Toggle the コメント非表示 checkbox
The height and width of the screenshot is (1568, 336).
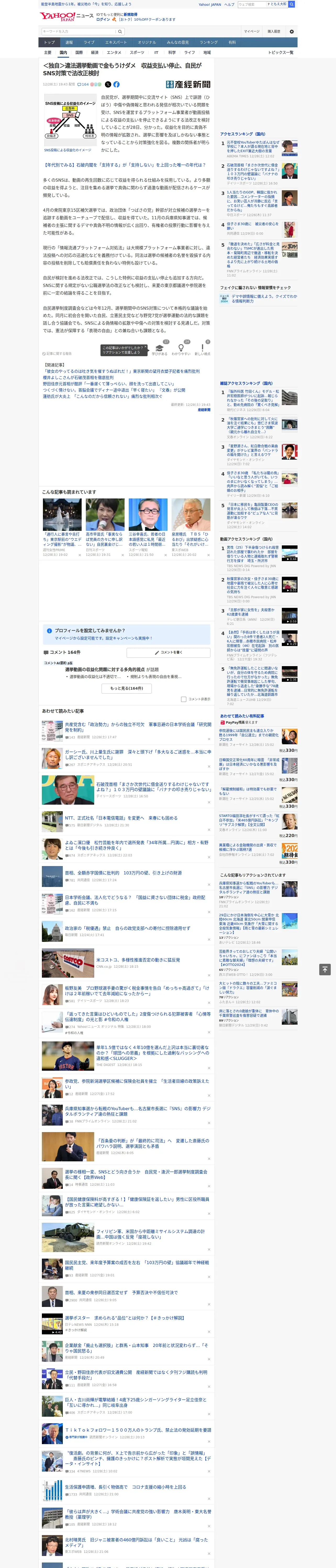(183, 699)
